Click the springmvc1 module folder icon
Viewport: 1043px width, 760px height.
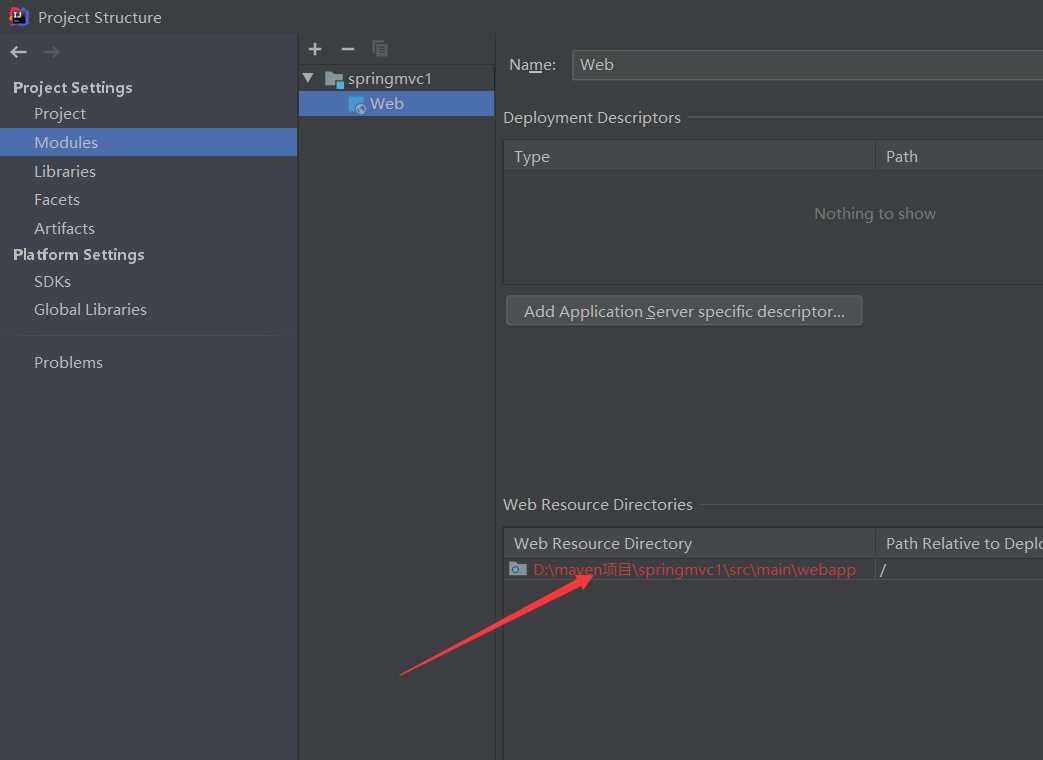334,79
